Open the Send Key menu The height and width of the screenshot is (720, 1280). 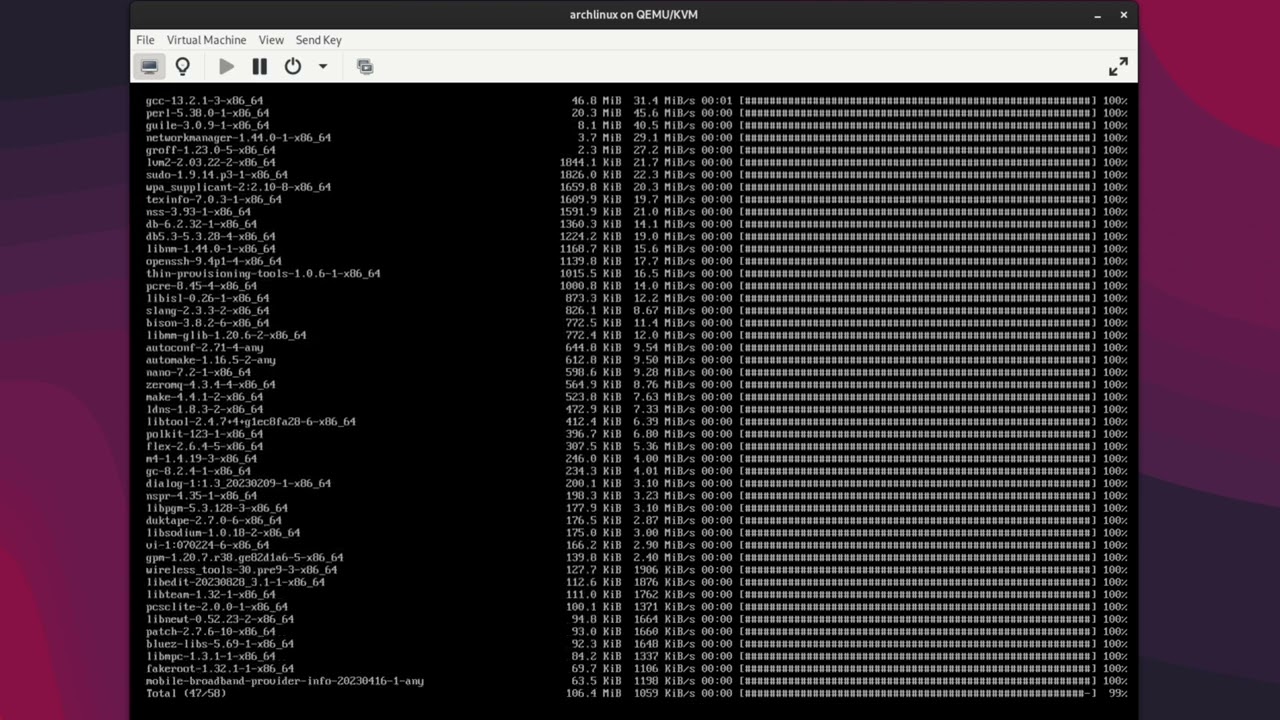pyautogui.click(x=318, y=40)
